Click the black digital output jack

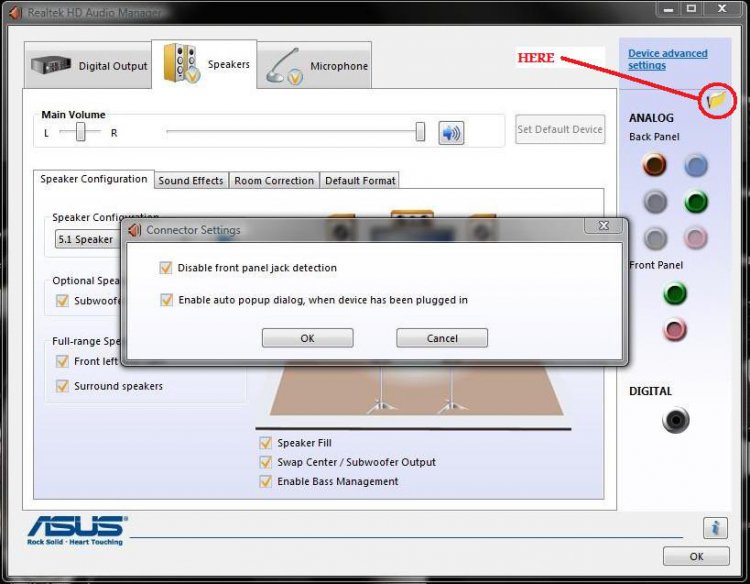pos(675,420)
